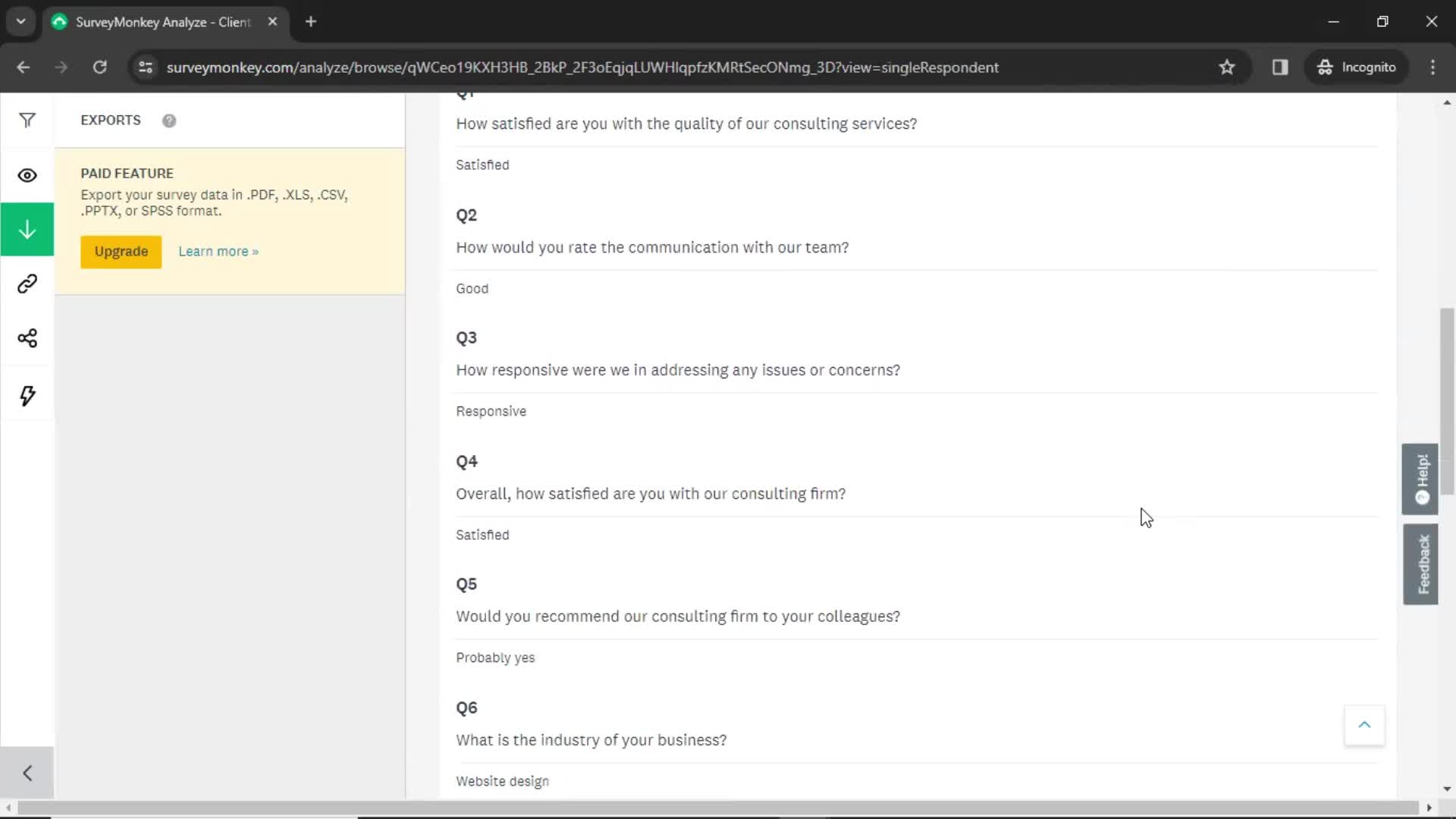Screen dimensions: 1456x819
Task: Click 'How satisfied are you with the quality' question
Action: tap(686, 124)
